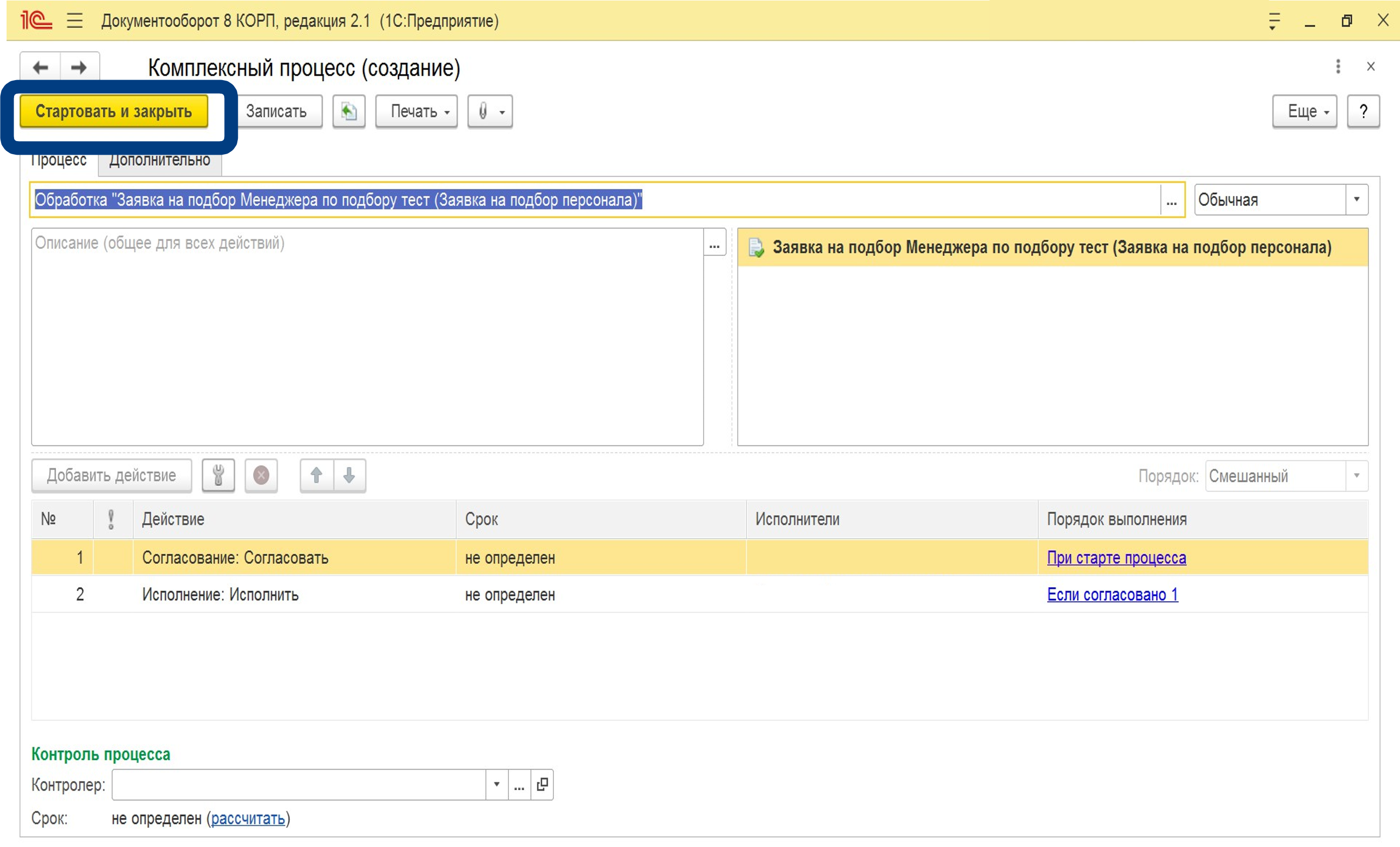Switch to the Процесс tab
This screenshot has height=847, width=1400.
[x=58, y=161]
